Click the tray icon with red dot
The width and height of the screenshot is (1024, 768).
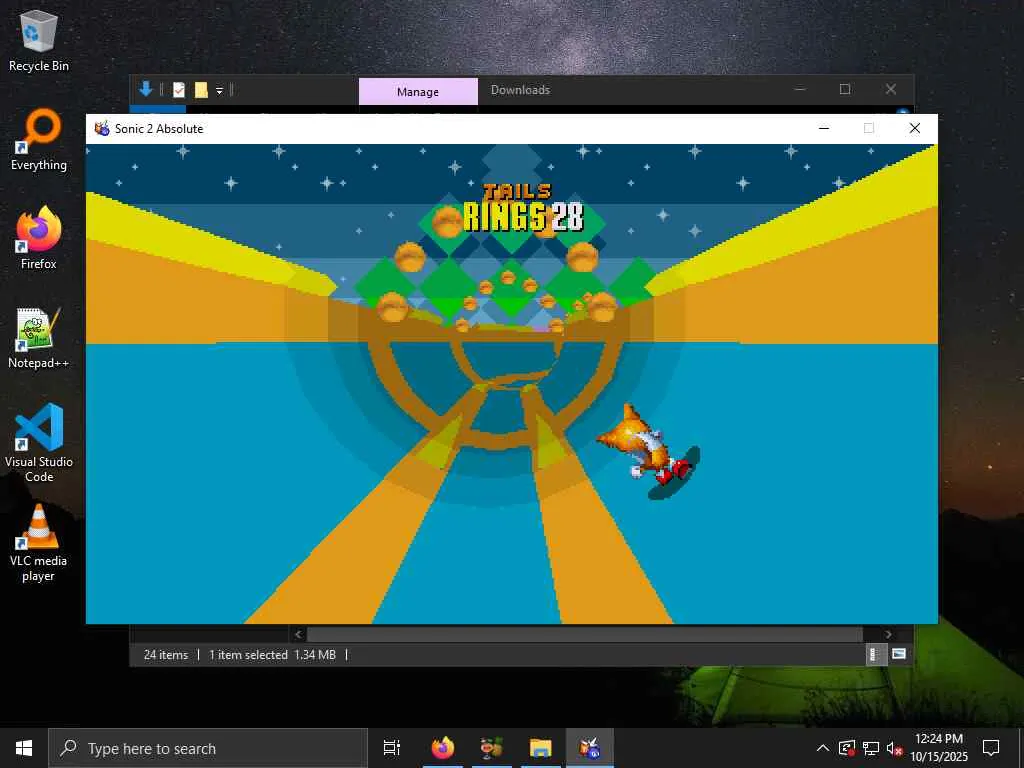(847, 748)
